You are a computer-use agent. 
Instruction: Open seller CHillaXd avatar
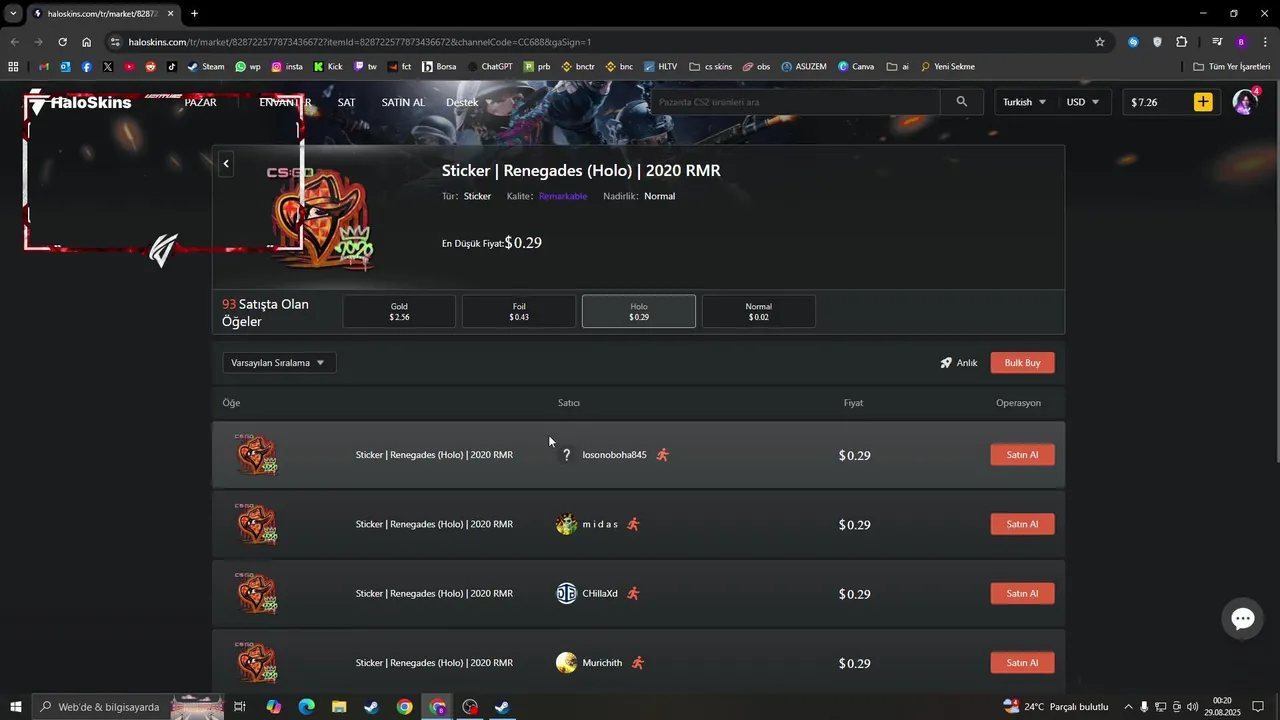click(567, 593)
